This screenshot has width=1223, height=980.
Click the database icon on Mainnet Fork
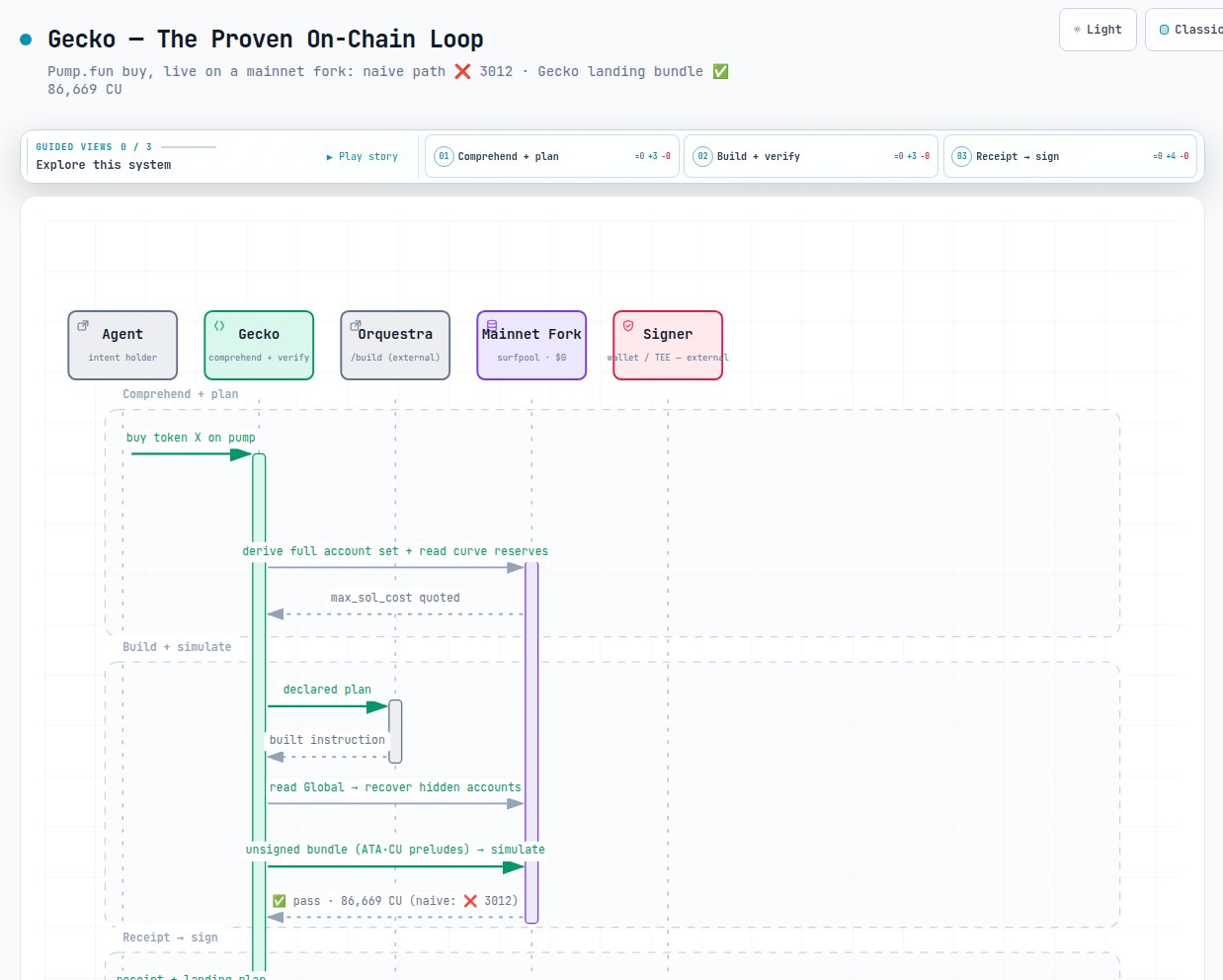tap(492, 325)
